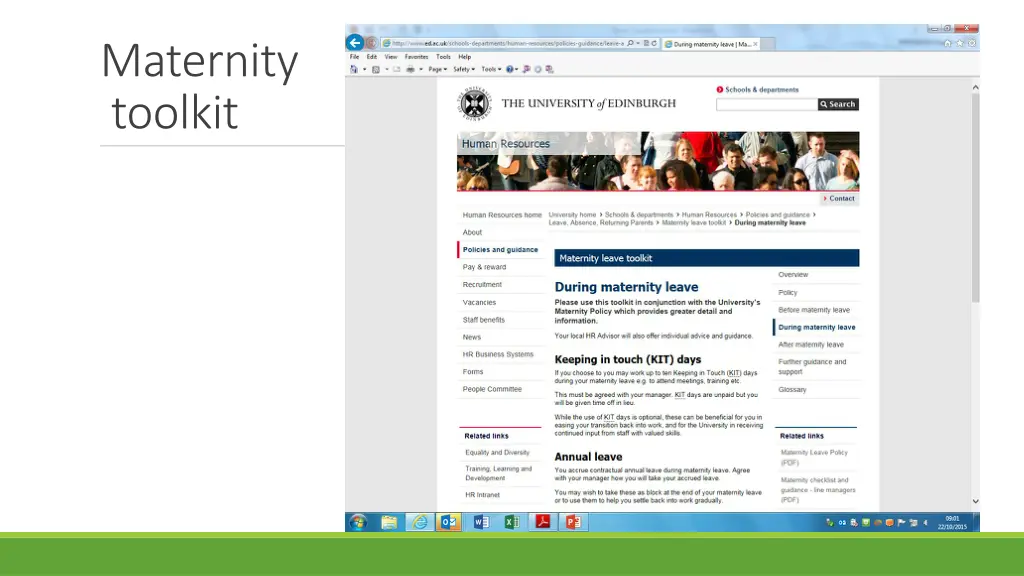Click the blue Help question mark icon
Viewport: 1024px width, 576px height.
click(x=509, y=69)
